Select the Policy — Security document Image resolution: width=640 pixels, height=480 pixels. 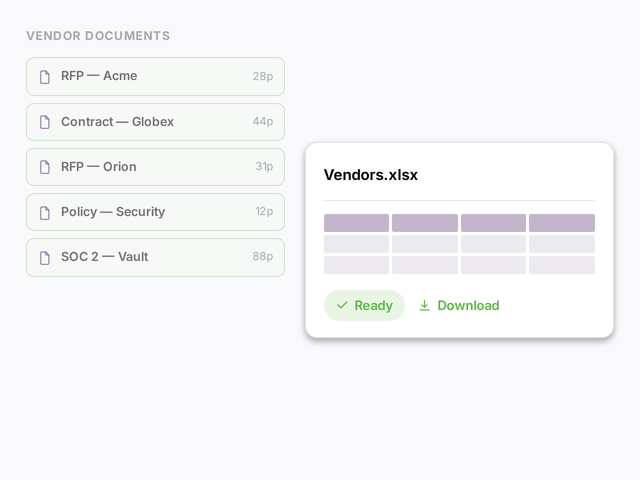pos(156,212)
